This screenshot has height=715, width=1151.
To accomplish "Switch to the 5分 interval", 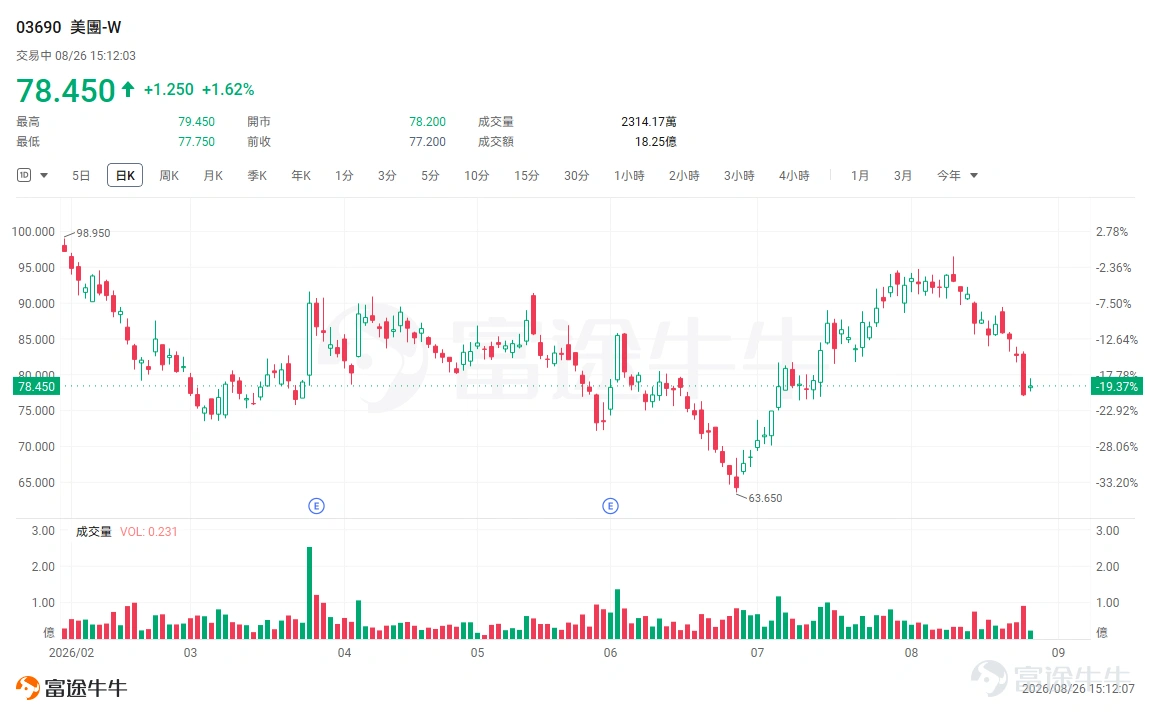I will 430,175.
